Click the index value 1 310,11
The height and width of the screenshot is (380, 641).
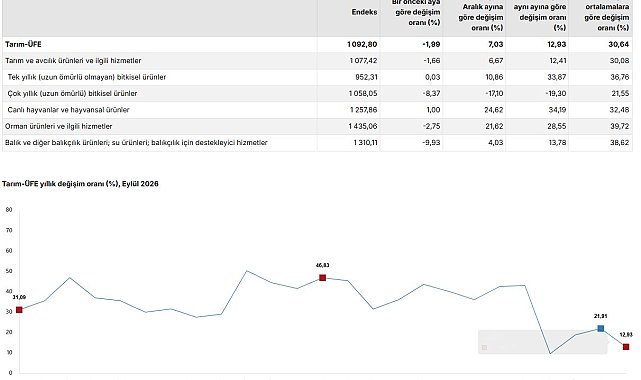(x=365, y=143)
